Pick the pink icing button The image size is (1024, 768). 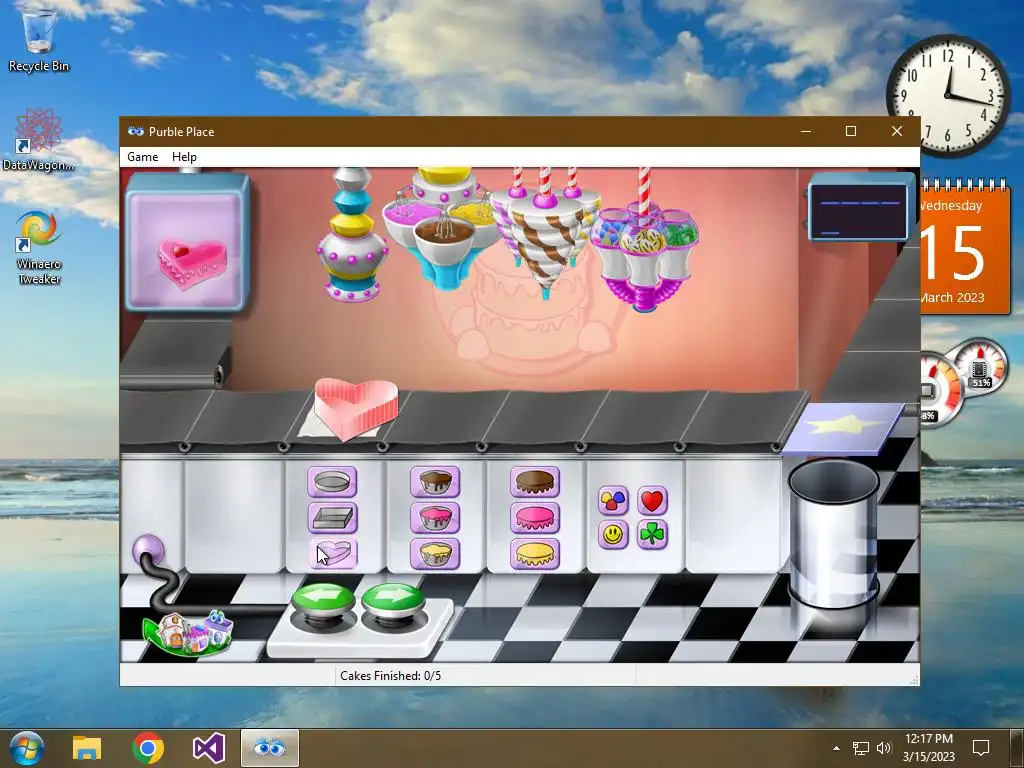click(535, 518)
